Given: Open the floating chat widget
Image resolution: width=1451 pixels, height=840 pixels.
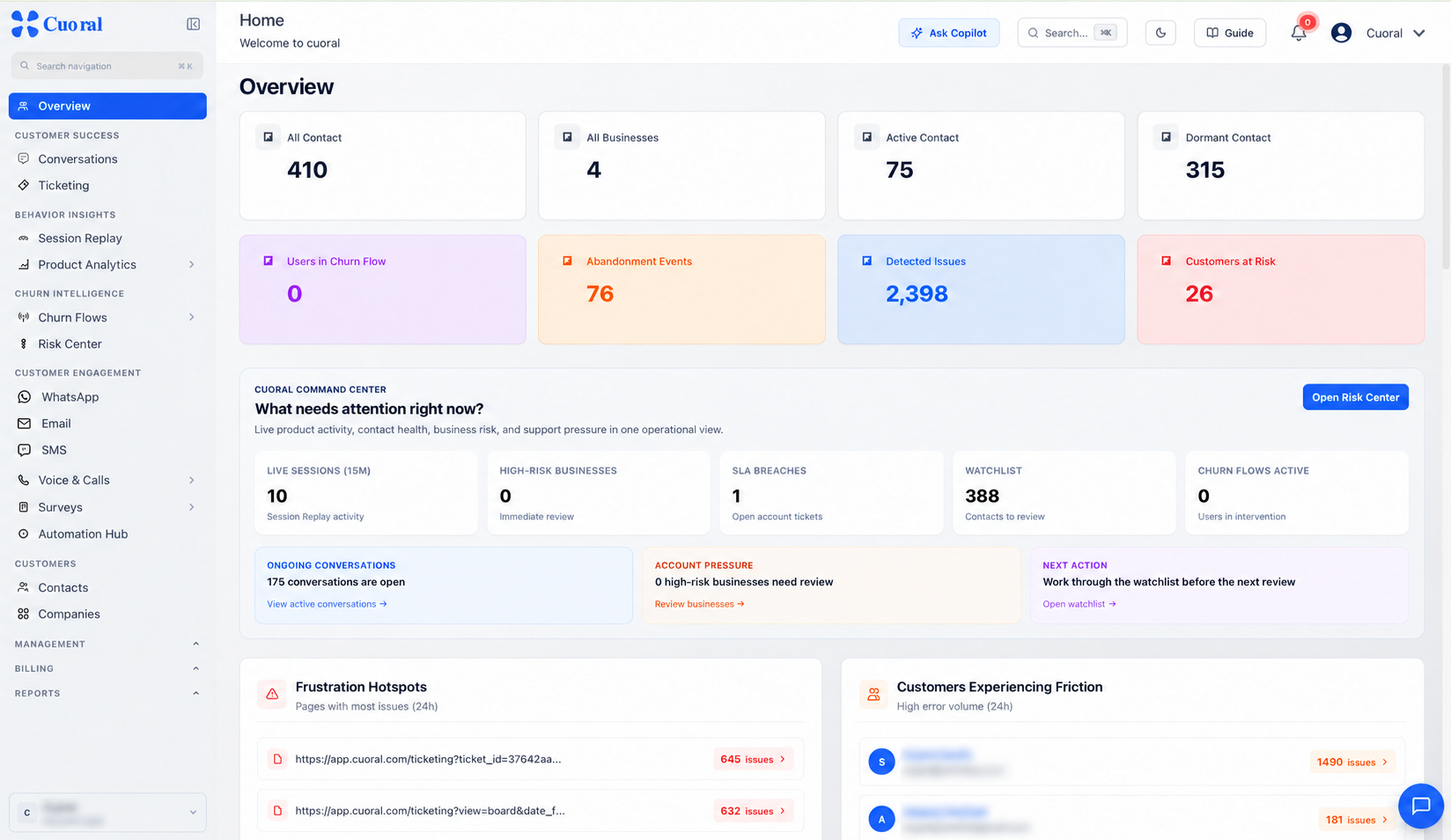Looking at the screenshot, I should 1421,806.
